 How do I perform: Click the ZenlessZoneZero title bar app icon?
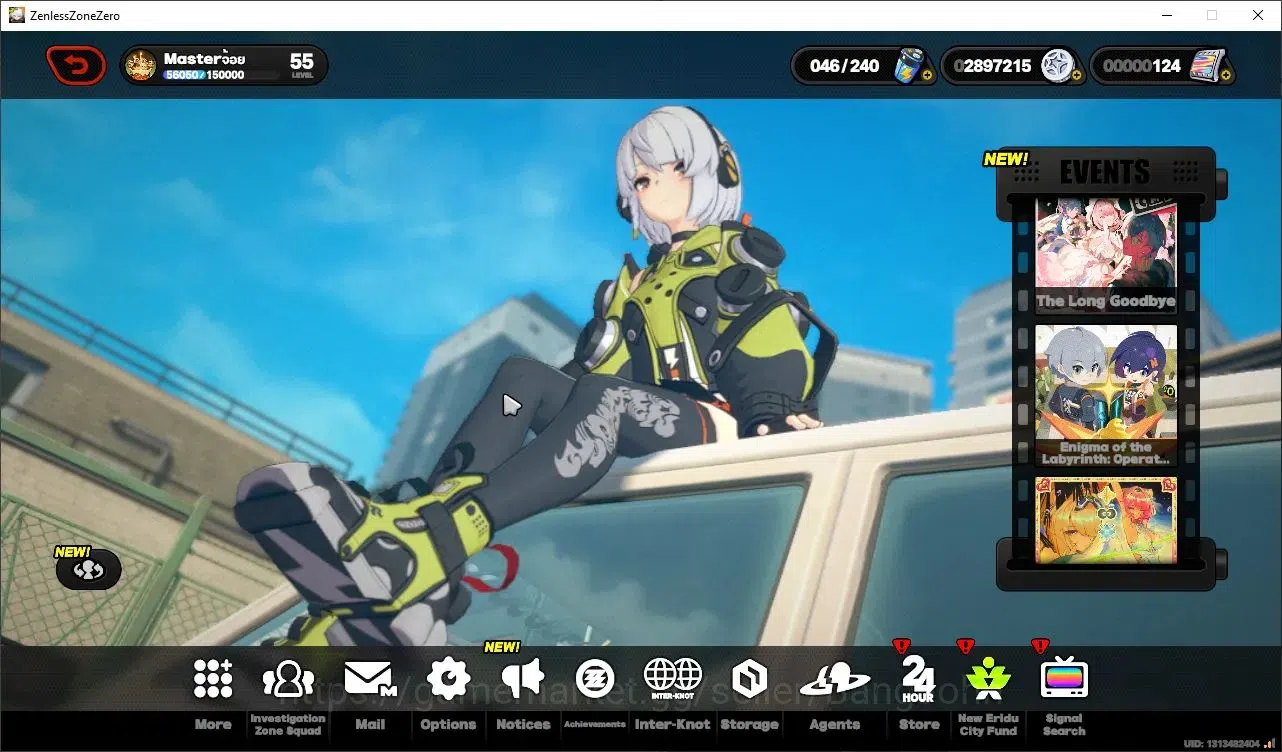[17, 15]
